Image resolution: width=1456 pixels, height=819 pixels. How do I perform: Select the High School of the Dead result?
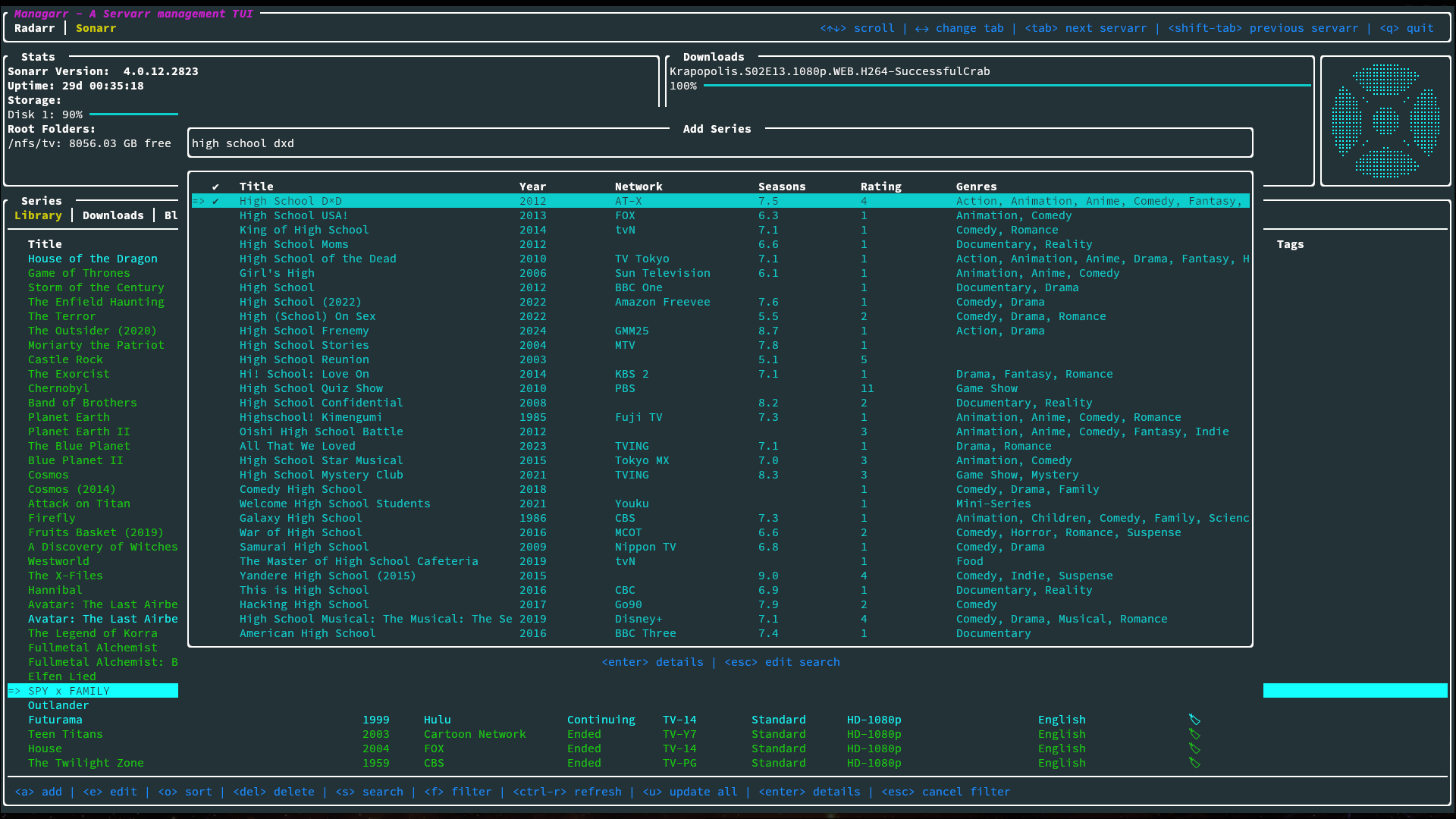tap(318, 259)
